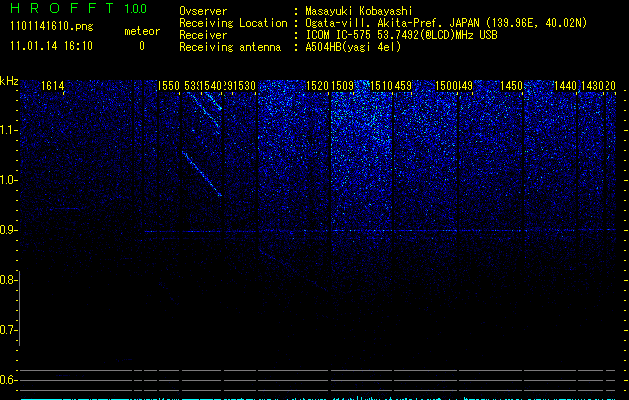Click the 1.0 frequency axis label
The image size is (629, 400).
click(x=8, y=180)
